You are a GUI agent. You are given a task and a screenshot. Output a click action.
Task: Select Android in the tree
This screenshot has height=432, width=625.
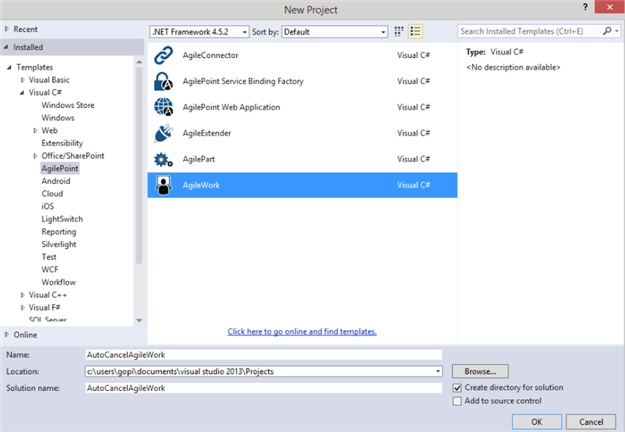pos(56,181)
